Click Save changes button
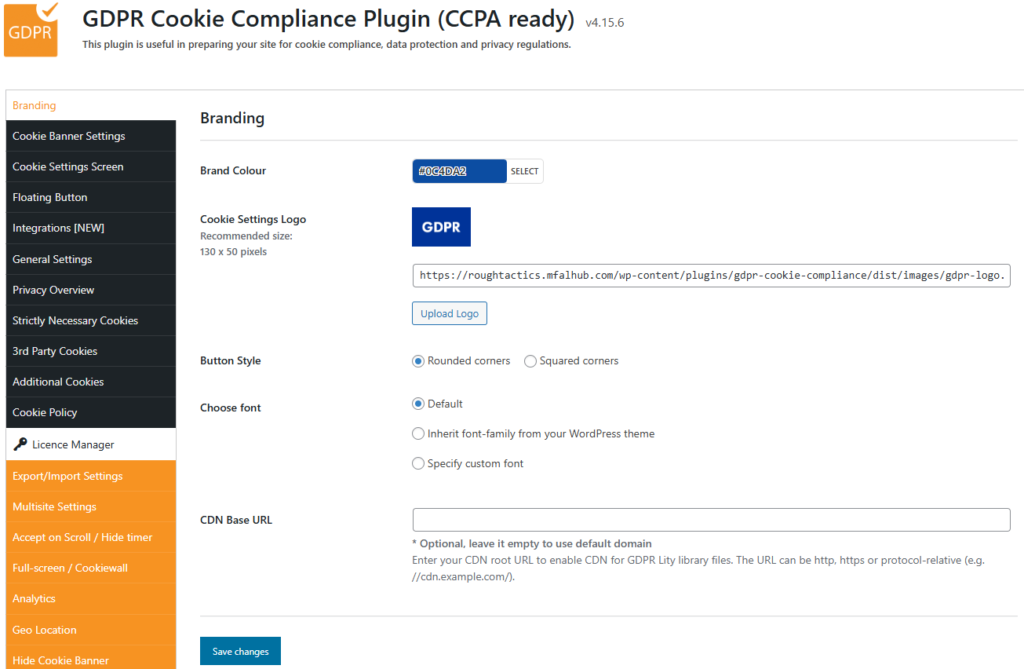Viewport: 1024px width, 669px height. tap(240, 651)
